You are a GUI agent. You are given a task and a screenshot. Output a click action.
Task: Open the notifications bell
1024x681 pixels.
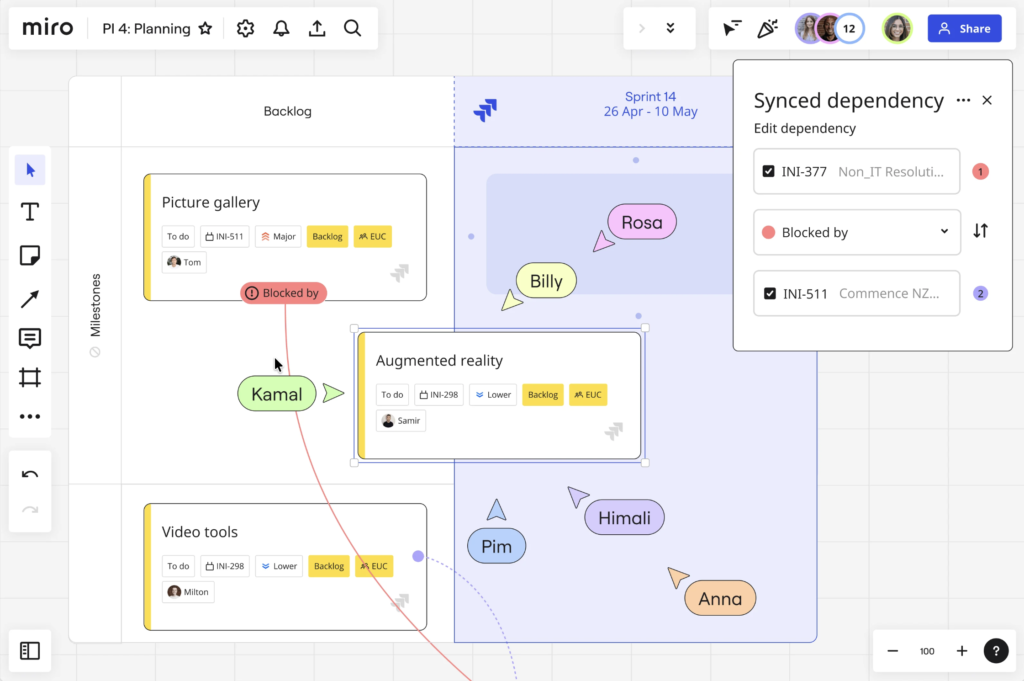281,28
